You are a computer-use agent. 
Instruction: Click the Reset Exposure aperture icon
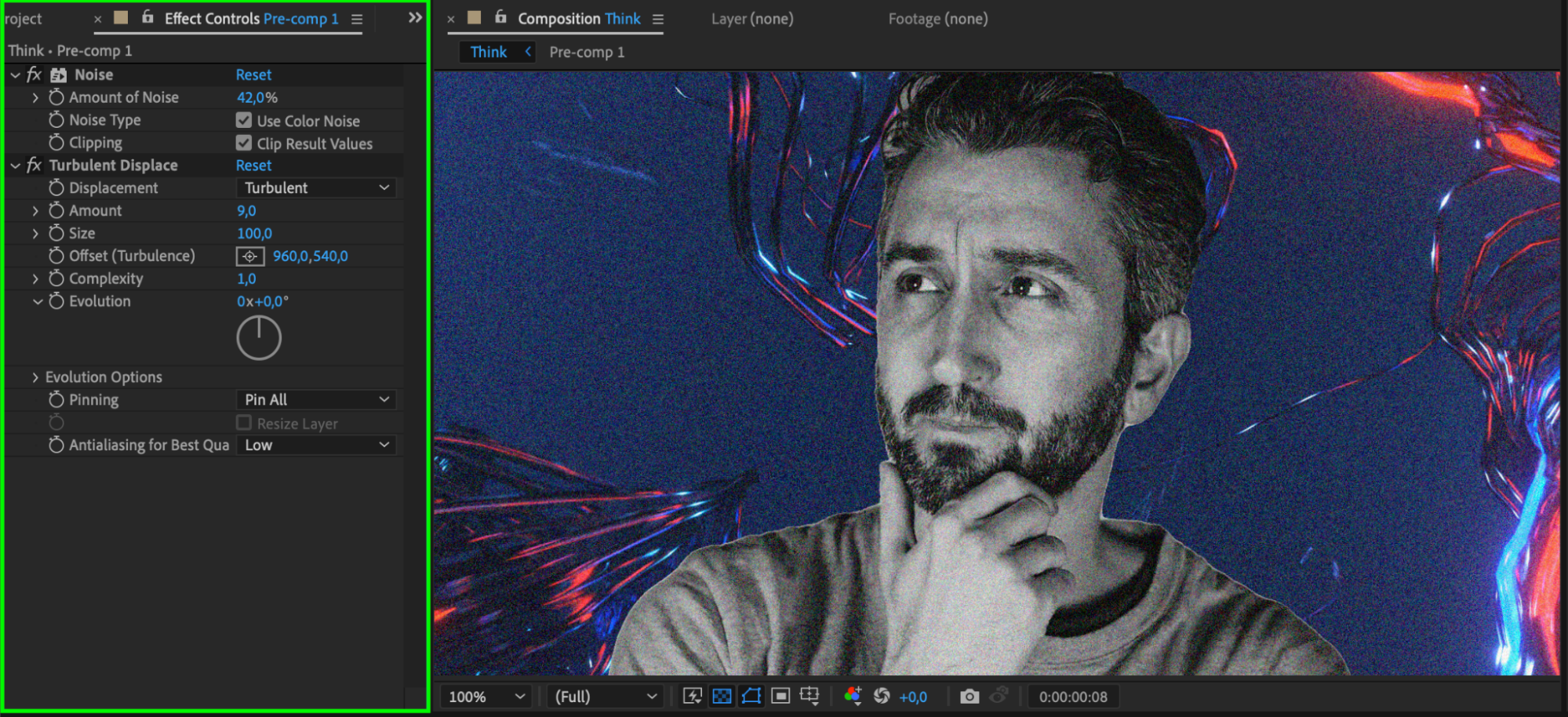tap(882, 697)
